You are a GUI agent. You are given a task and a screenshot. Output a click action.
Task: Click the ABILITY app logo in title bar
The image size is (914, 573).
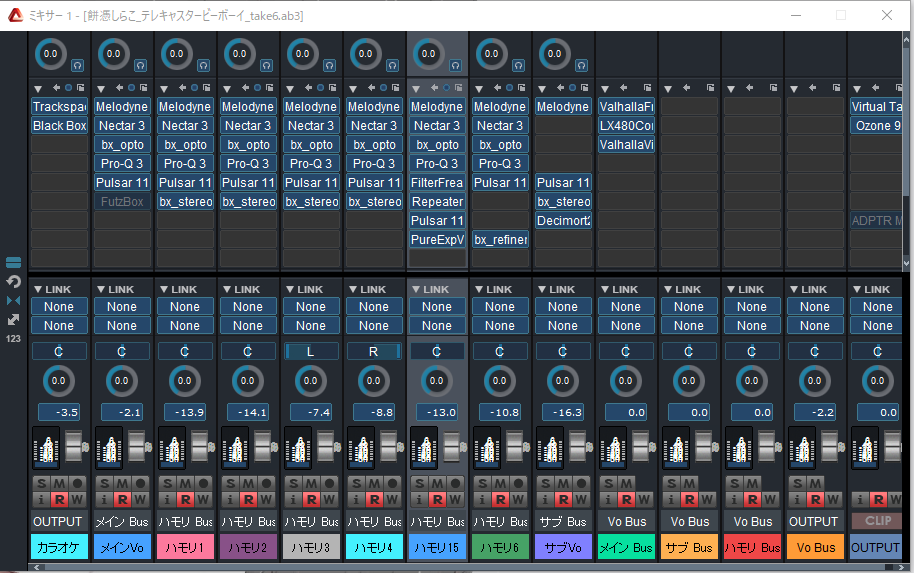click(x=15, y=15)
